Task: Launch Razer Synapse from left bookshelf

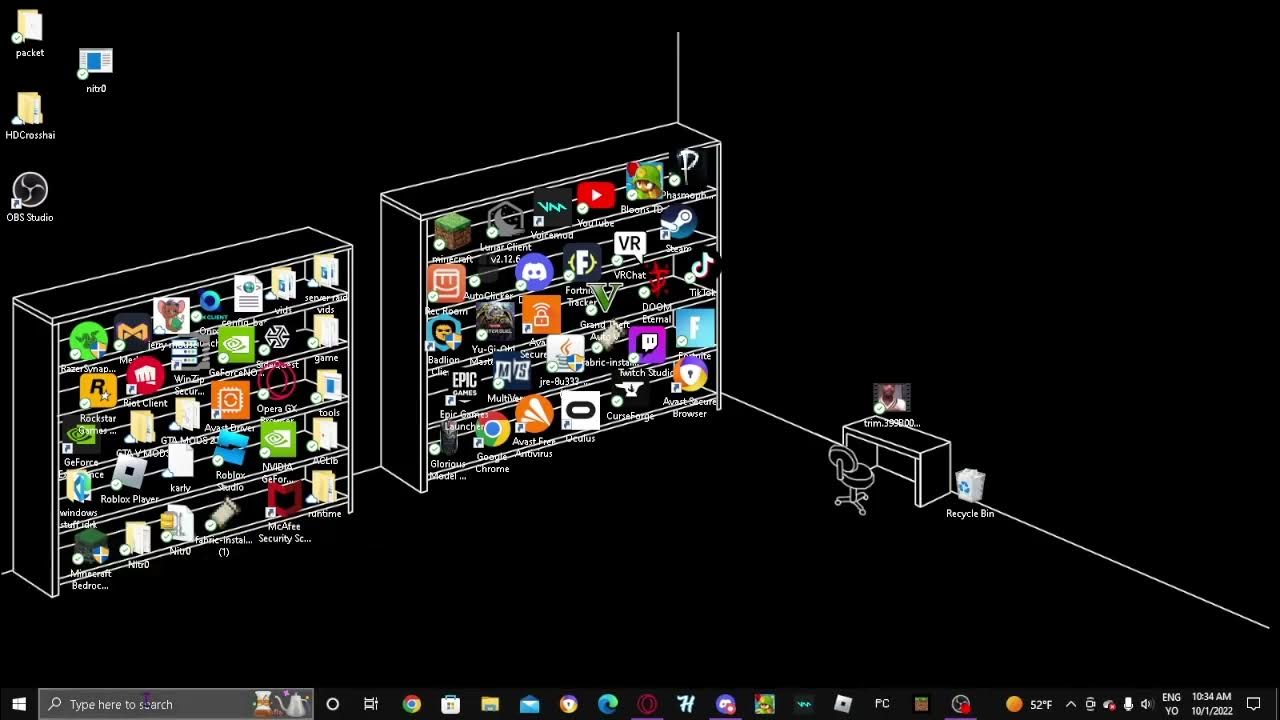Action: click(88, 346)
